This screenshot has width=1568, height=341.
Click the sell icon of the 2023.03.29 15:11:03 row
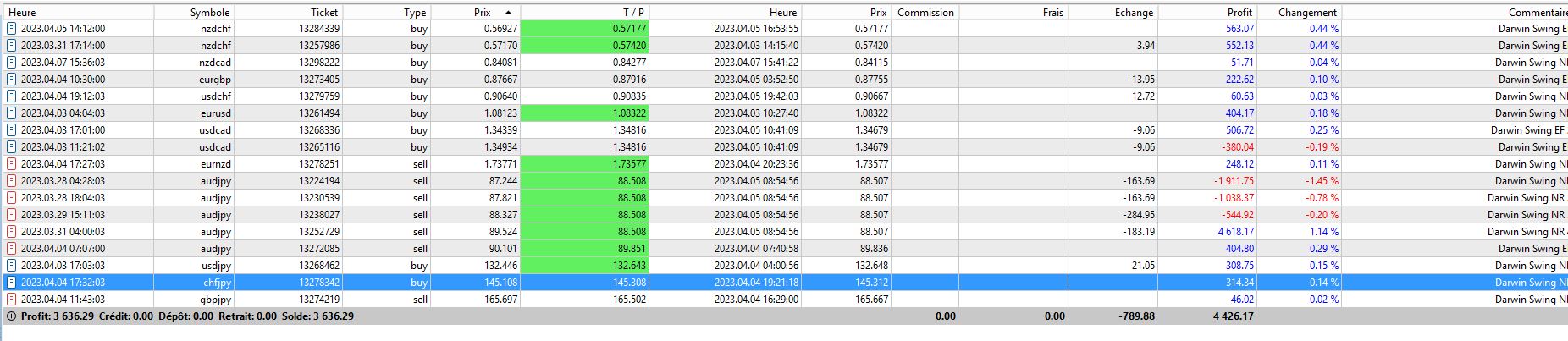[x=12, y=215]
